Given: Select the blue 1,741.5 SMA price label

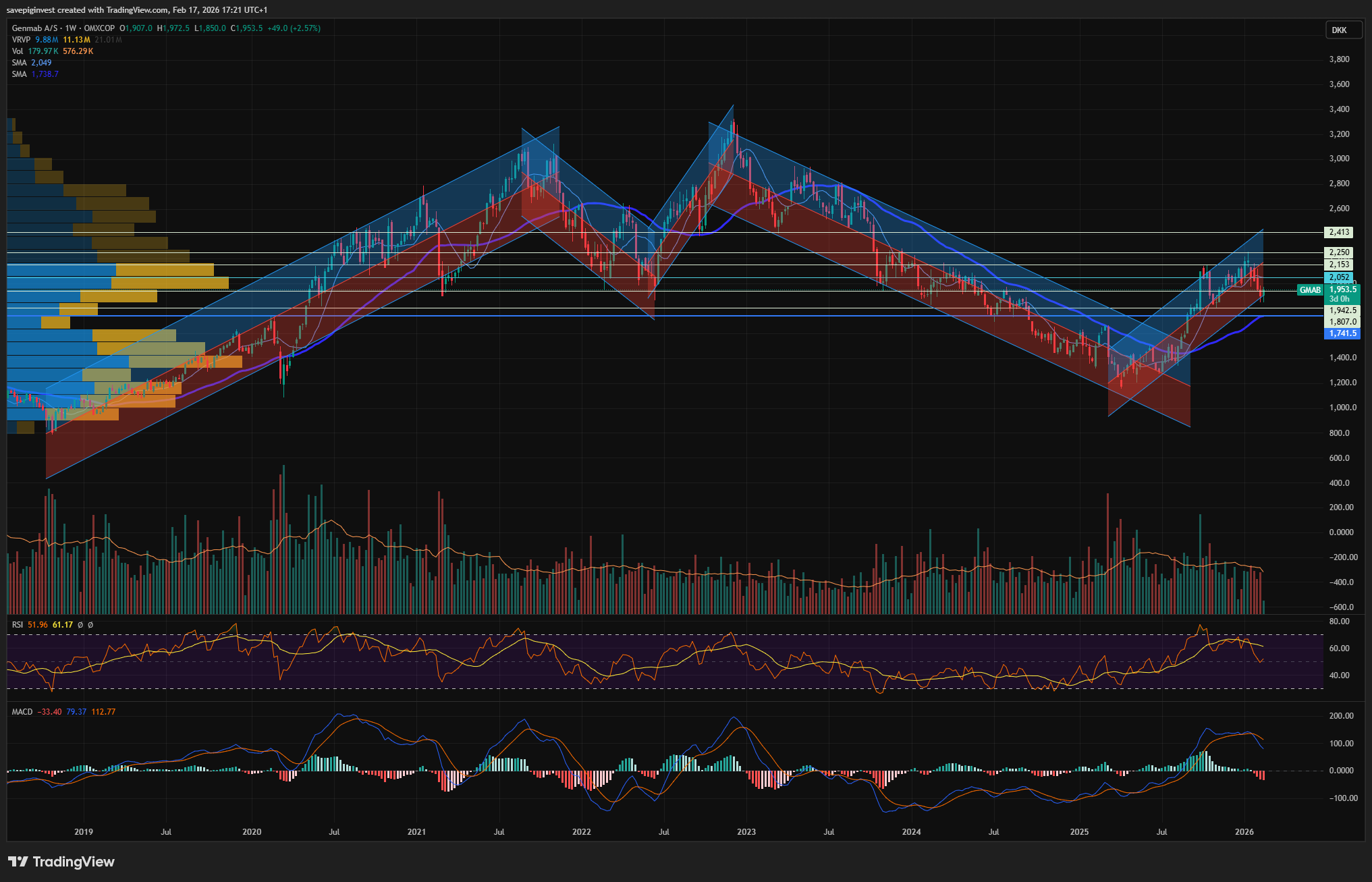Looking at the screenshot, I should click(x=1342, y=333).
